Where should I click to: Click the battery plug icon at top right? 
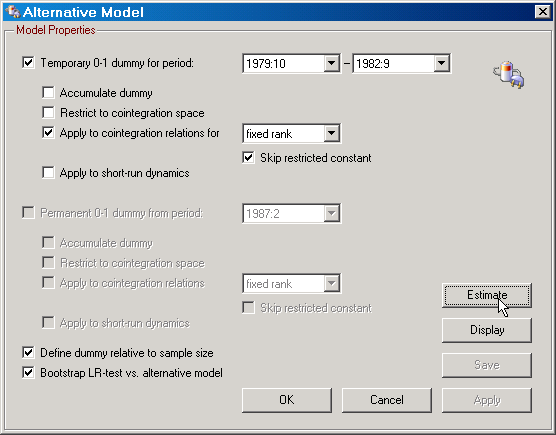[508, 74]
